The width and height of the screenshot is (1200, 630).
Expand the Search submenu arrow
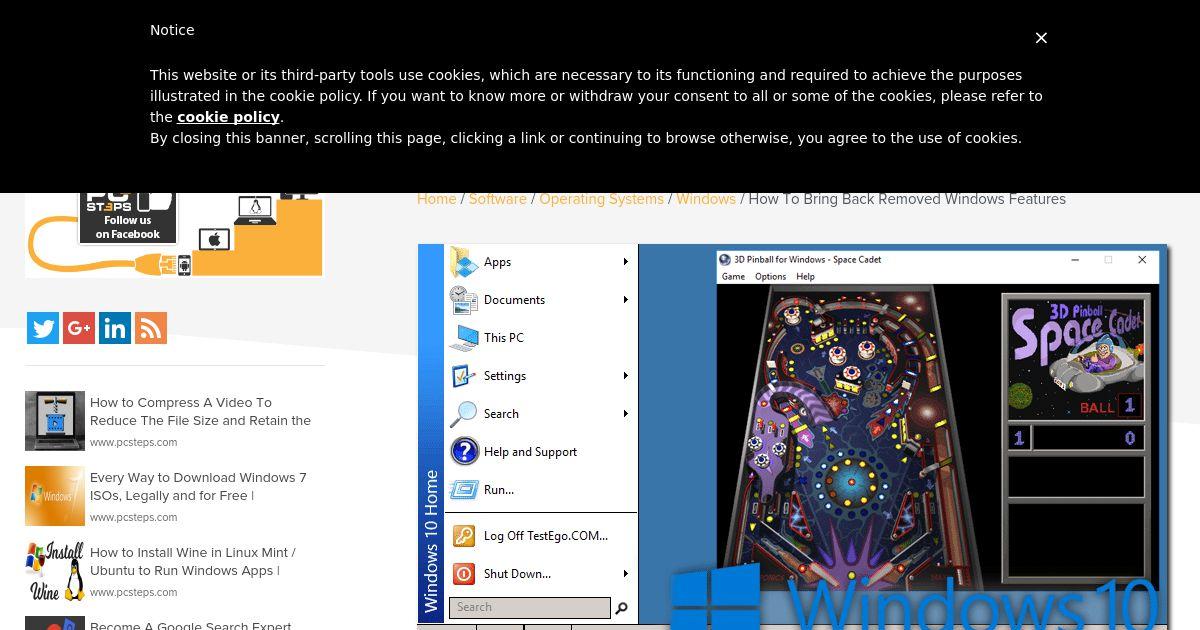626,414
